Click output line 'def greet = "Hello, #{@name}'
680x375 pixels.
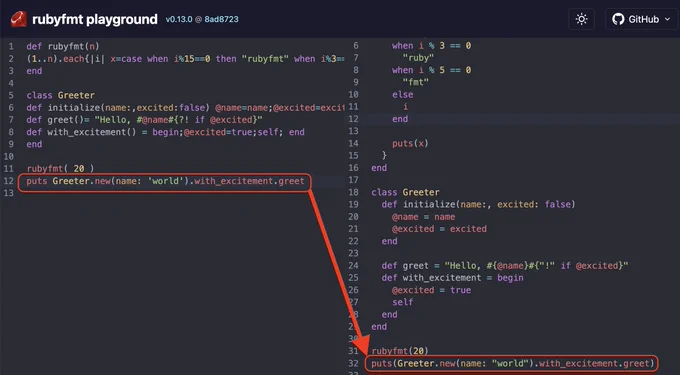coord(505,265)
